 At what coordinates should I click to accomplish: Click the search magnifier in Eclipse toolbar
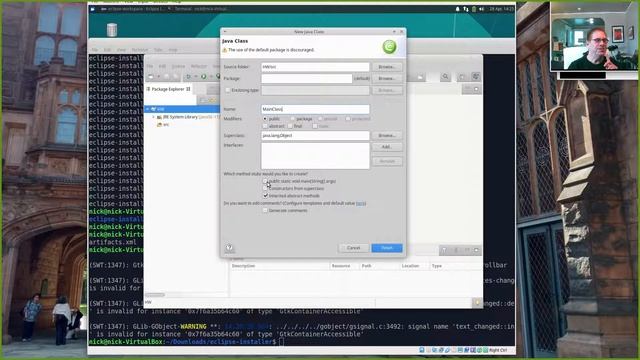pyautogui.click(x=445, y=77)
